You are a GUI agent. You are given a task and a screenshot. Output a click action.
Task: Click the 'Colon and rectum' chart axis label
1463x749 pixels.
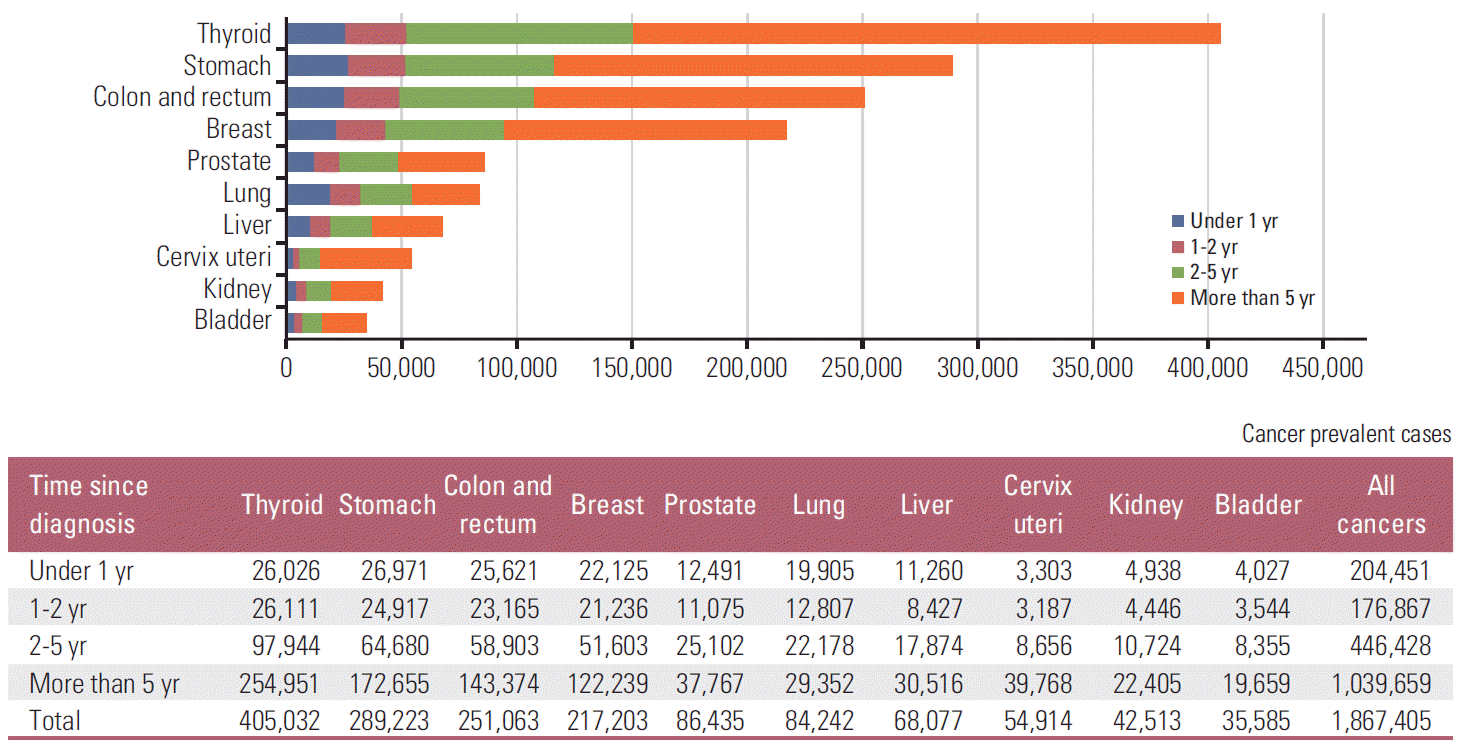(x=182, y=98)
